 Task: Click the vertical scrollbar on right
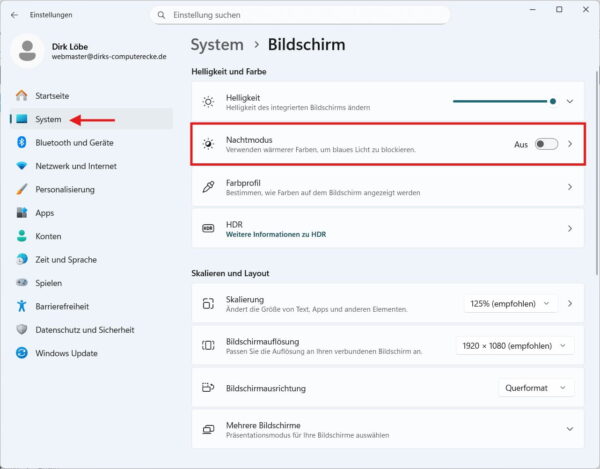[597, 172]
